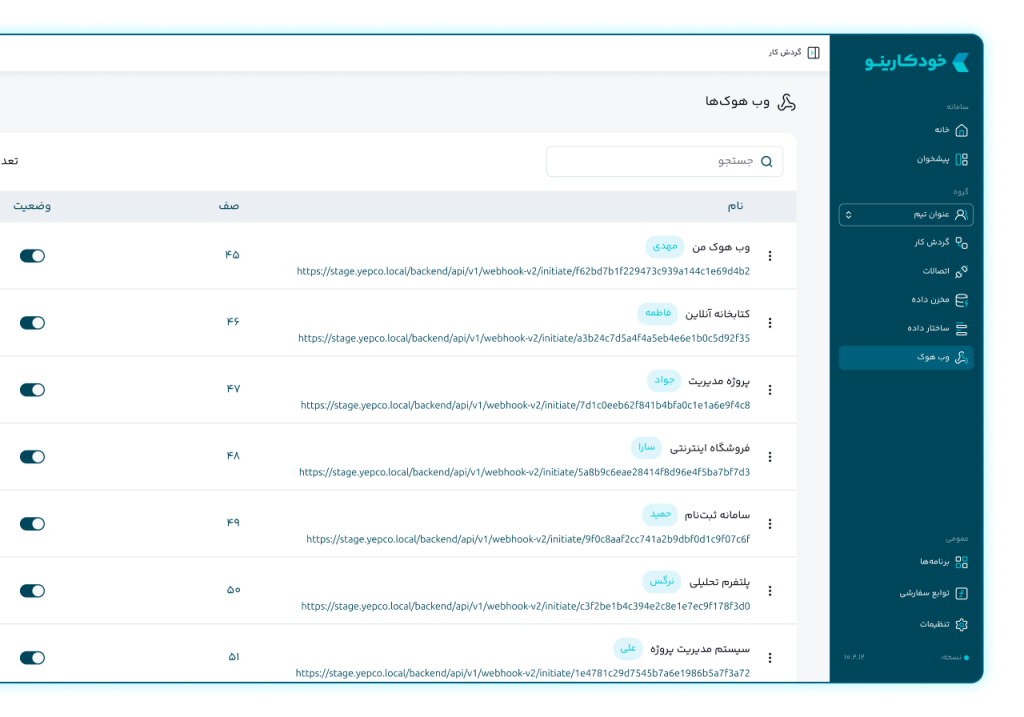Click the برنامه‌ها apps grid icon
This screenshot has height=717, width=1024.
(961, 562)
